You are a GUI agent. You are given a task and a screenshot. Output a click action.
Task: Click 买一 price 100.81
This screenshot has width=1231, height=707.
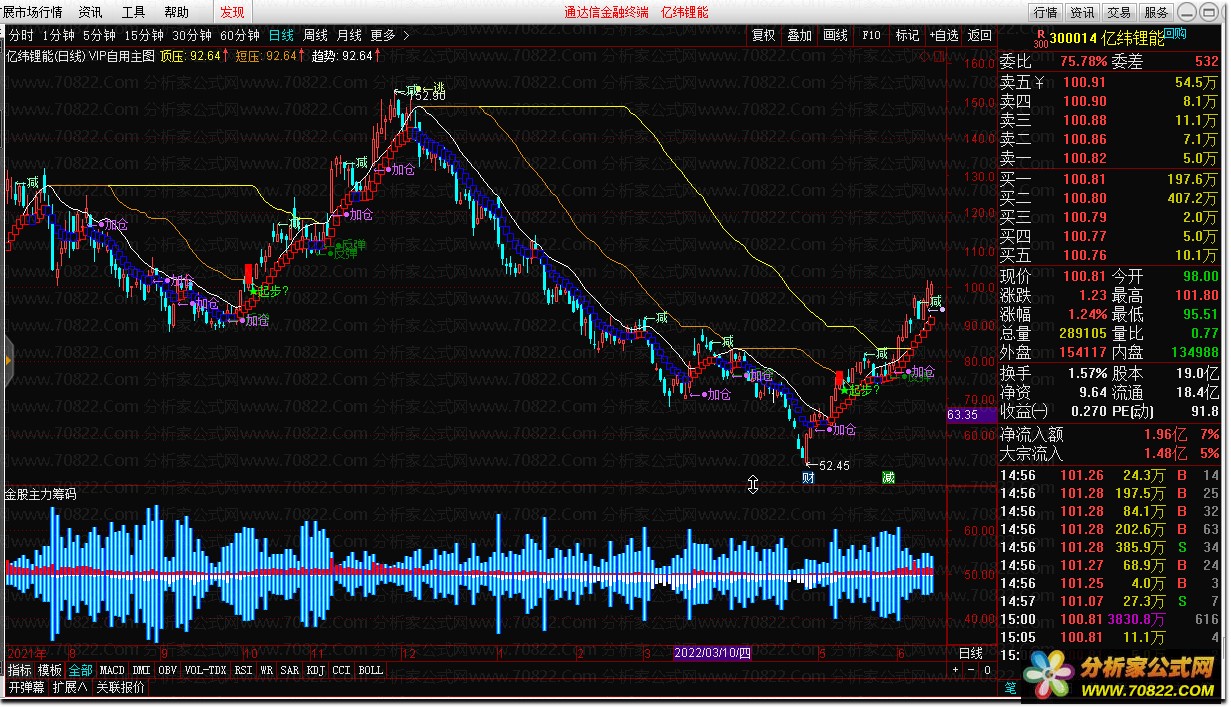(x=1084, y=180)
